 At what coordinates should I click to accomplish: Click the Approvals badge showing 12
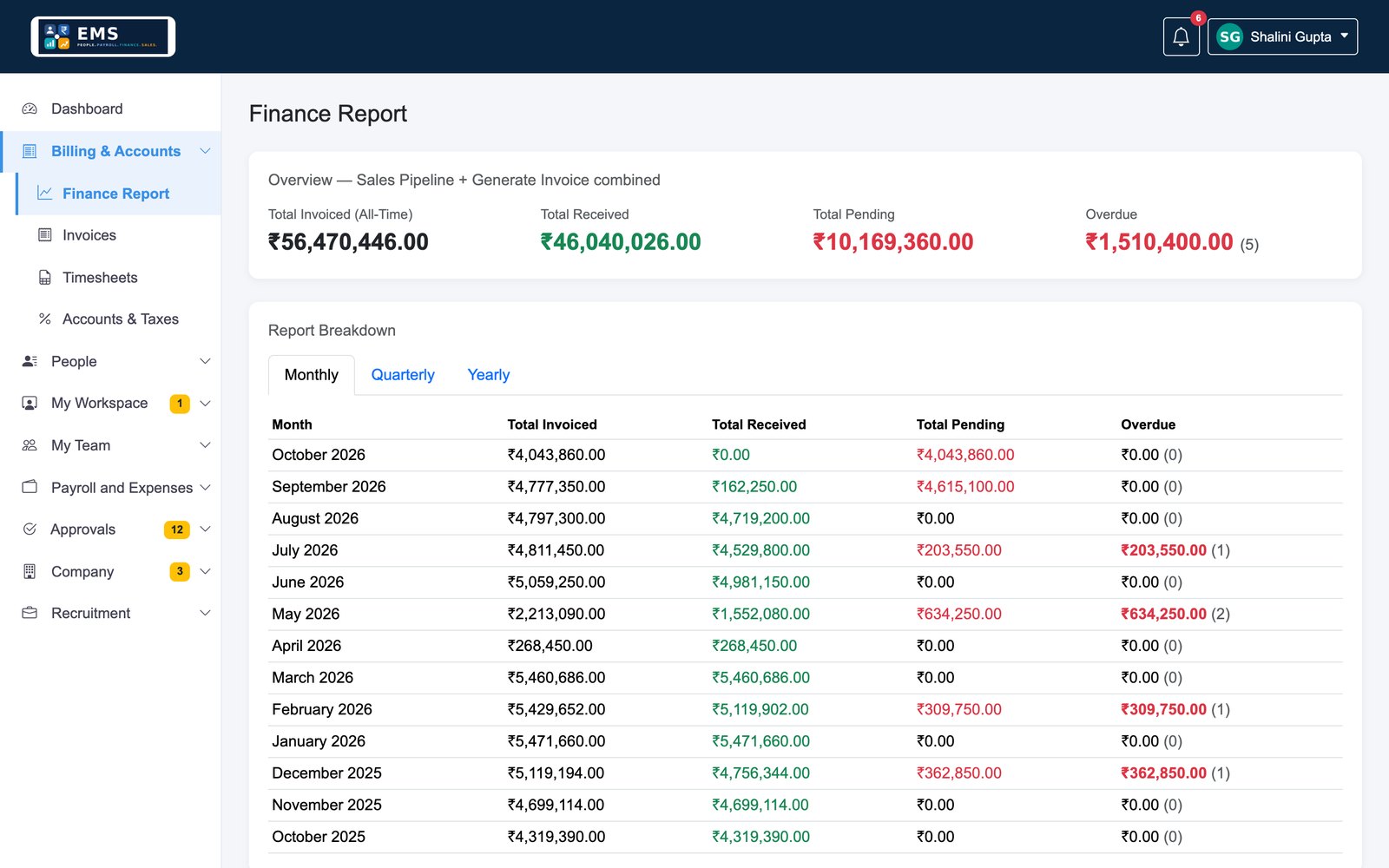pyautogui.click(x=177, y=529)
